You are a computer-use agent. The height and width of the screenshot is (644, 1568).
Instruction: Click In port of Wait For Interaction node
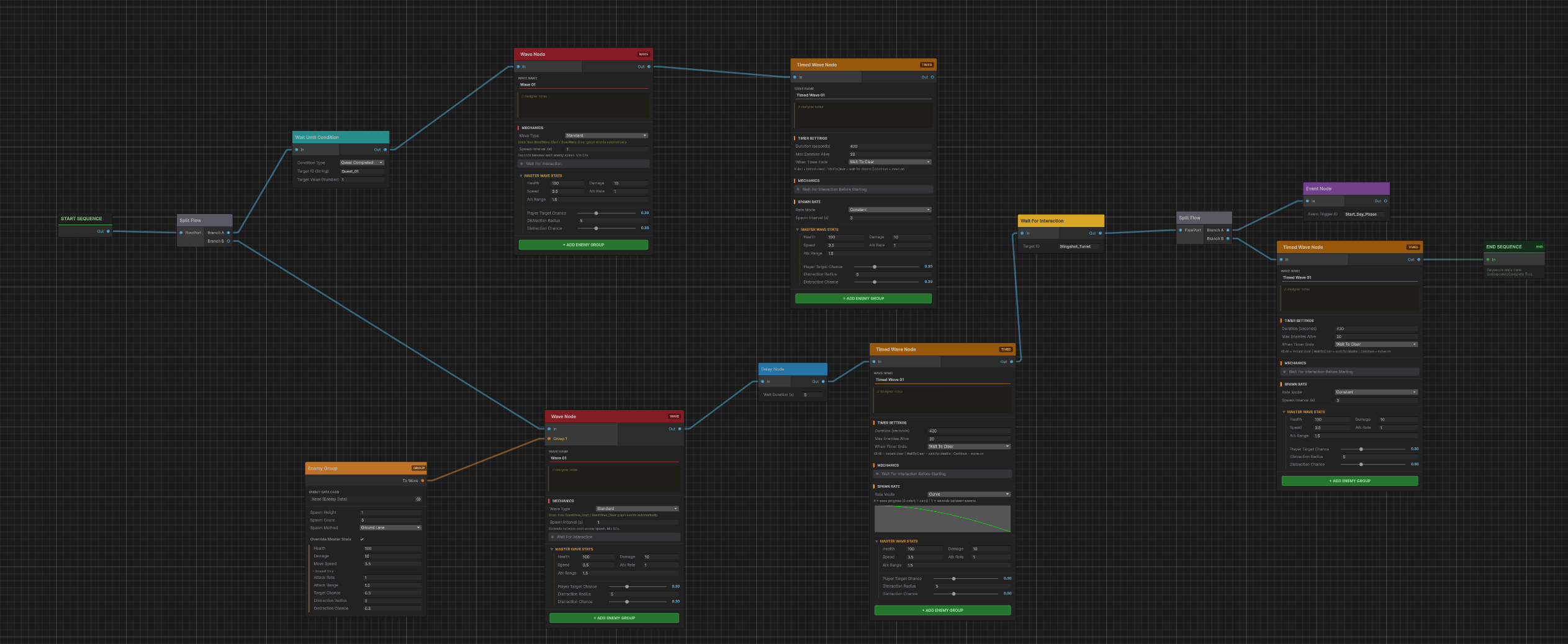coord(1022,233)
